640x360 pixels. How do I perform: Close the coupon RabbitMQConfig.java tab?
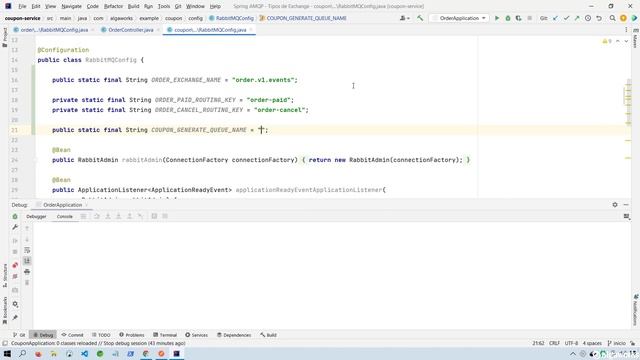tap(251, 30)
